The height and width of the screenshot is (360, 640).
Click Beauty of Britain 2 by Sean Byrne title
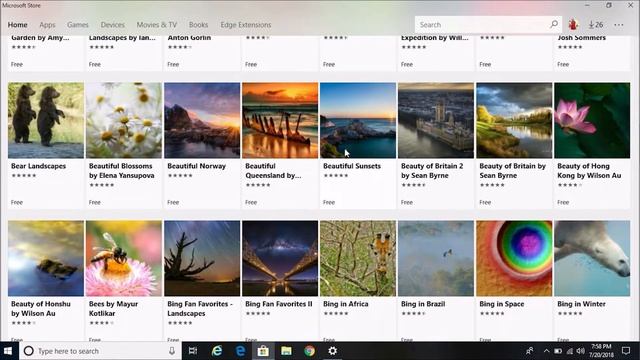tap(432, 171)
